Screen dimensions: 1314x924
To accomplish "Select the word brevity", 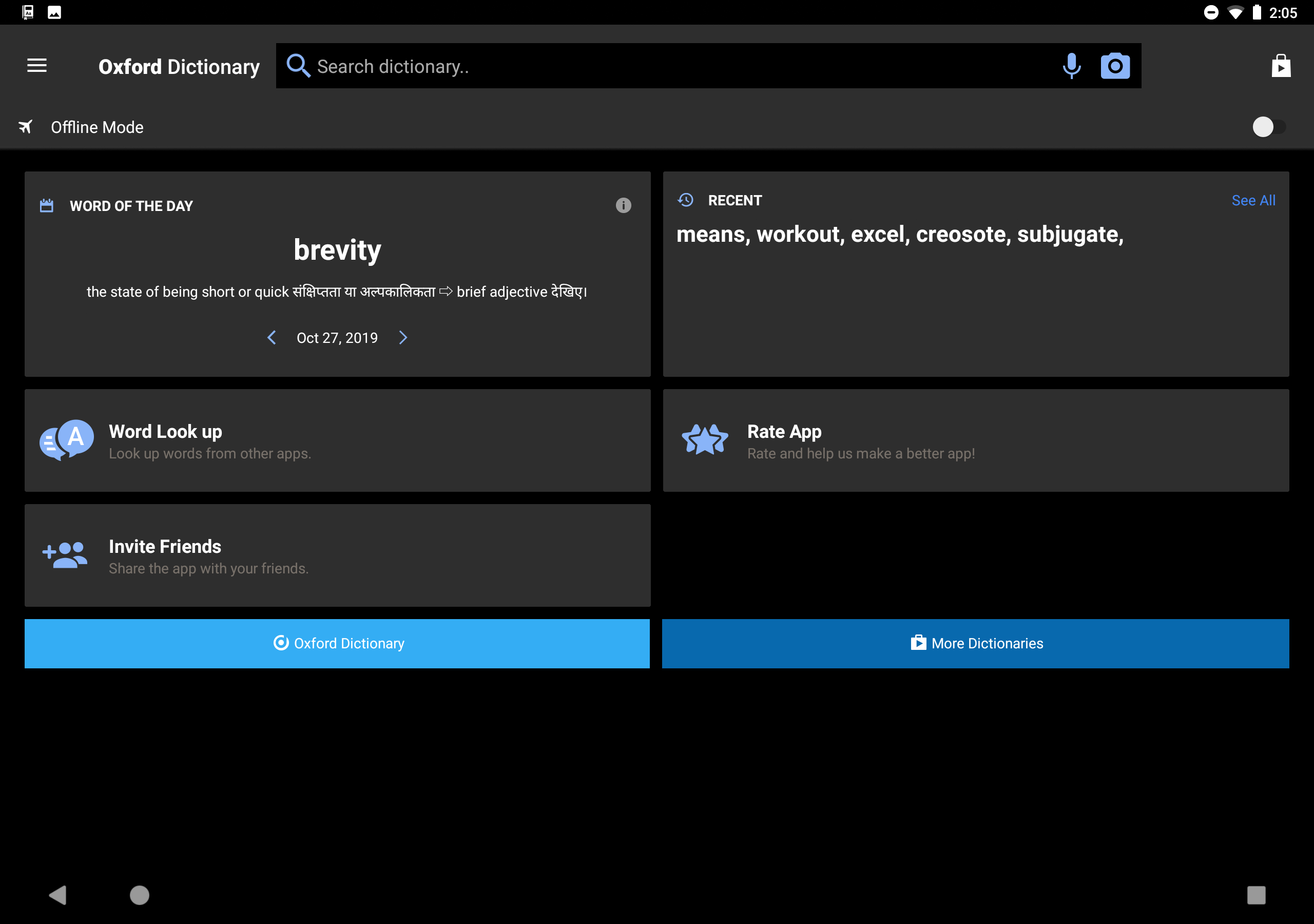I will (338, 250).
